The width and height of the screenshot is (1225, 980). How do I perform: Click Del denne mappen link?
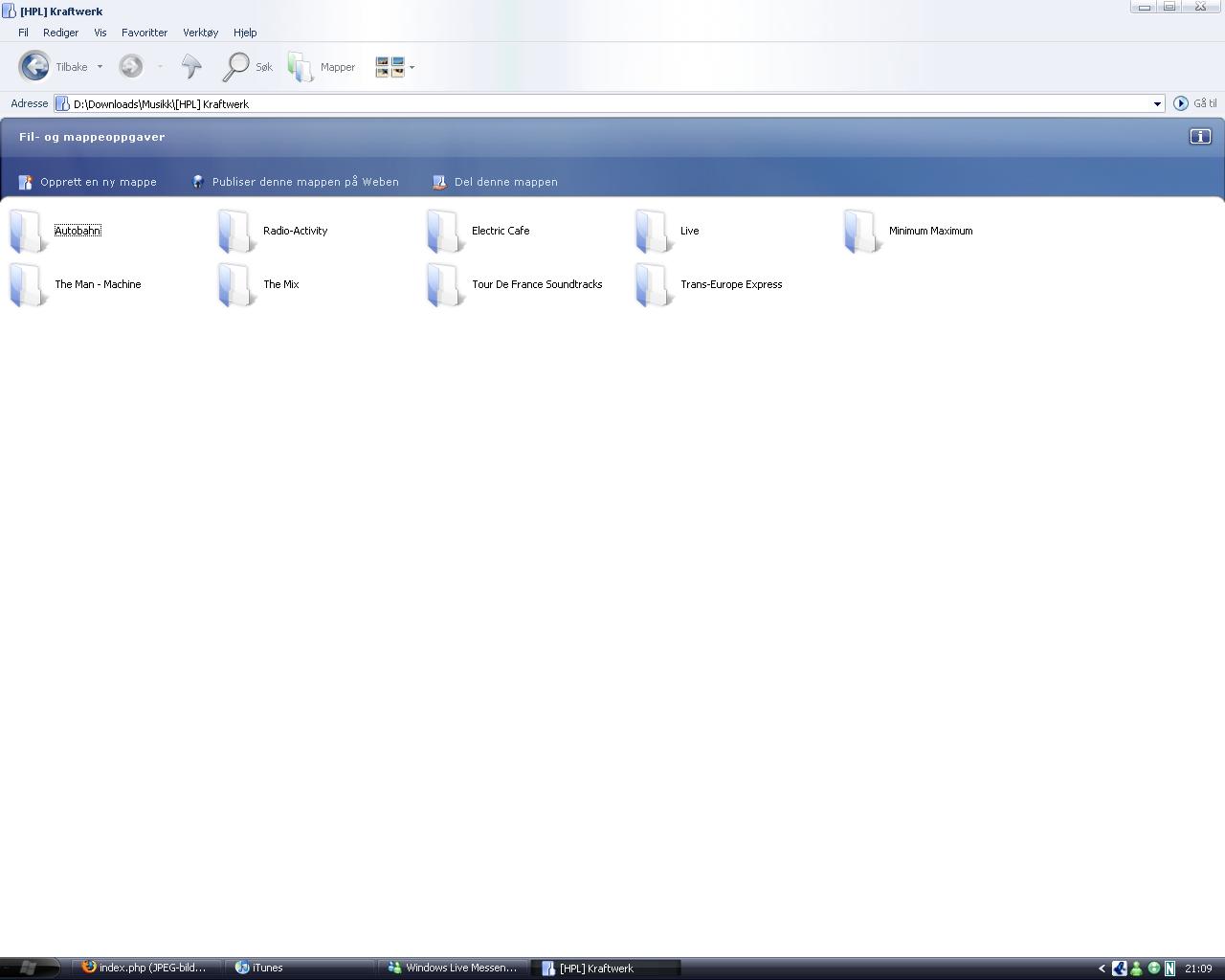point(505,182)
